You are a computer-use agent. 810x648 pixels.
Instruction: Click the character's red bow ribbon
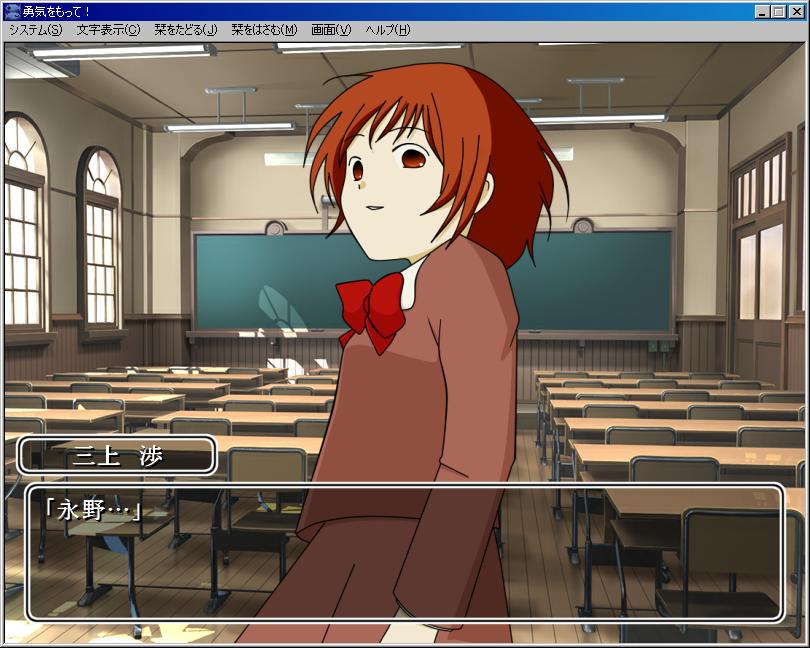click(372, 306)
